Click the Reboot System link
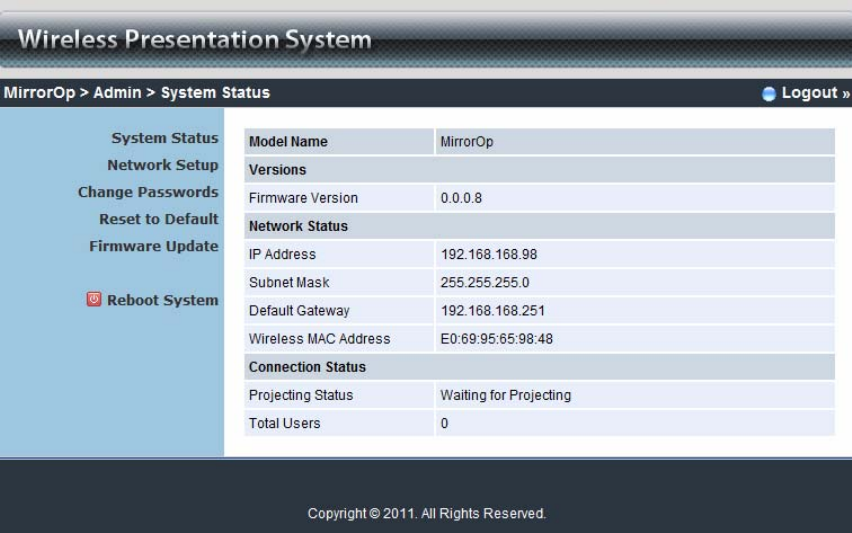This screenshot has height=533, width=852. click(x=162, y=300)
